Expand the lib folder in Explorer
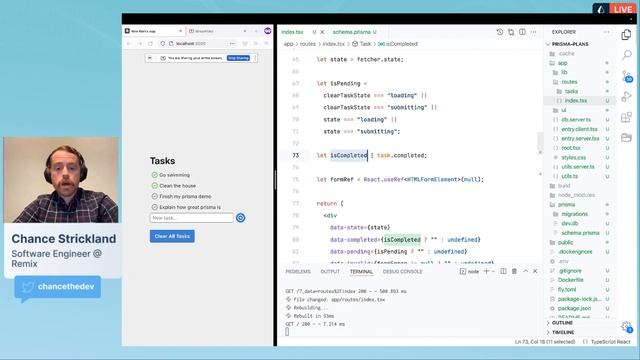The image size is (640, 360). pyautogui.click(x=564, y=72)
